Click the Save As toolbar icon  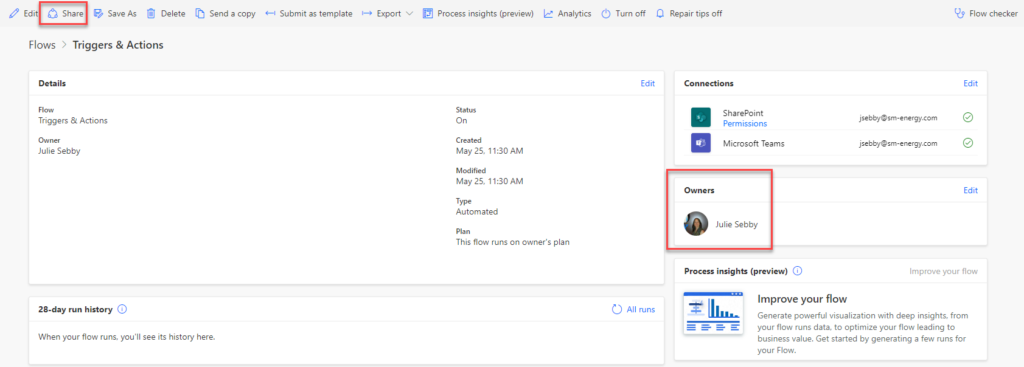point(99,13)
